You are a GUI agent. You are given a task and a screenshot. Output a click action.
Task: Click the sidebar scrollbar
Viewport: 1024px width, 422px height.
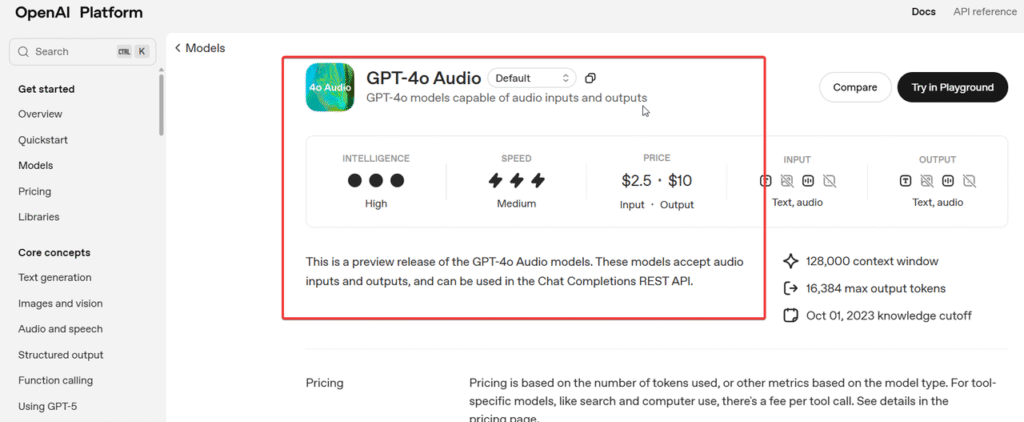[x=161, y=105]
